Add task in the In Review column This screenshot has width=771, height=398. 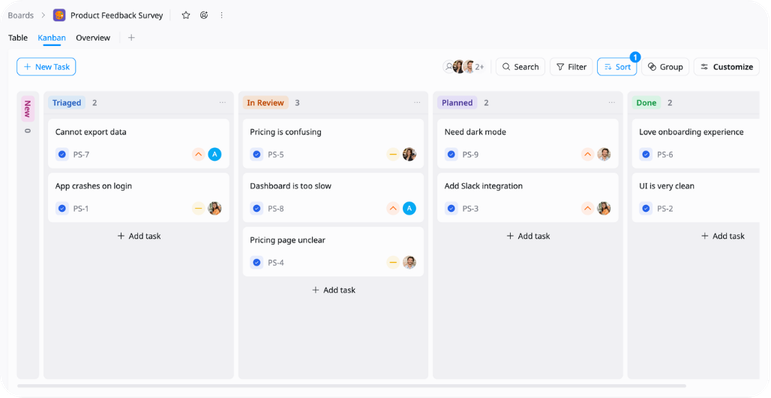334,290
